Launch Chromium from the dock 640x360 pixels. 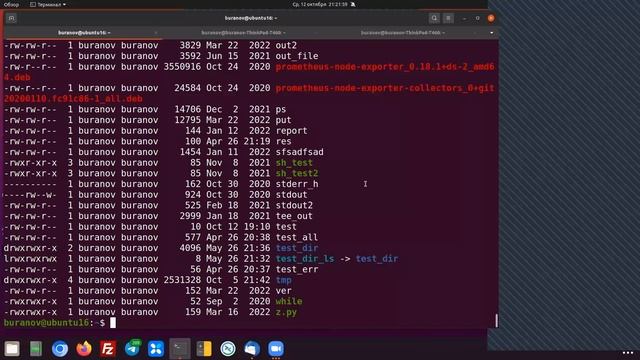click(x=60, y=349)
